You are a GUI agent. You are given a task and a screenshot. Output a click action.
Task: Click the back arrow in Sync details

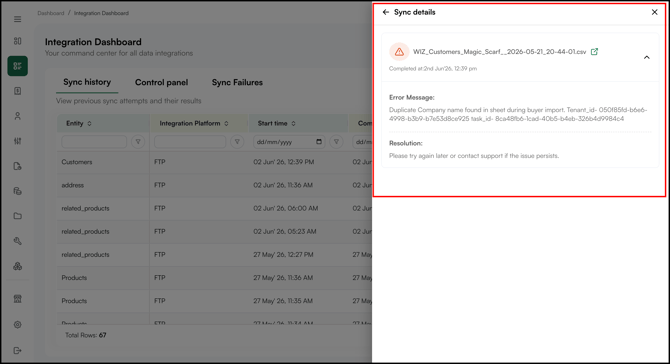tap(386, 12)
